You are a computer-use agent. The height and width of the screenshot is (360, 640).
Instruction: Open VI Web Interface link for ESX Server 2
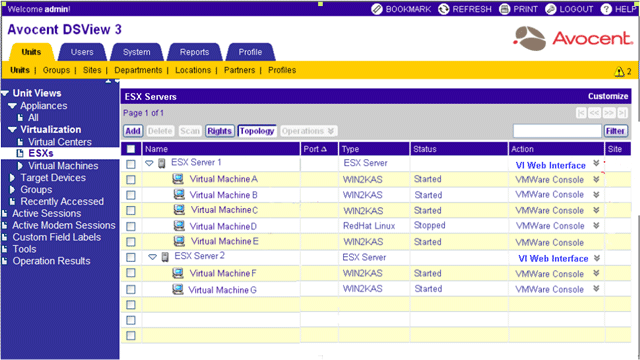[553, 258]
